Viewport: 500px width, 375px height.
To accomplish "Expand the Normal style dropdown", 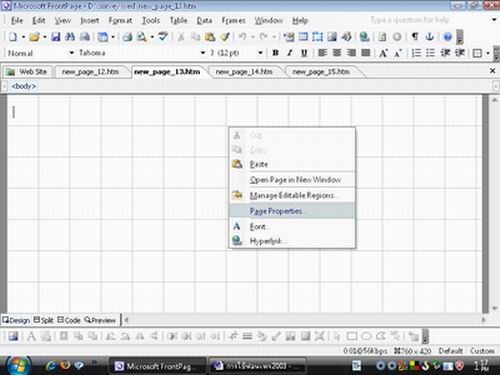I will pyautogui.click(x=71, y=53).
